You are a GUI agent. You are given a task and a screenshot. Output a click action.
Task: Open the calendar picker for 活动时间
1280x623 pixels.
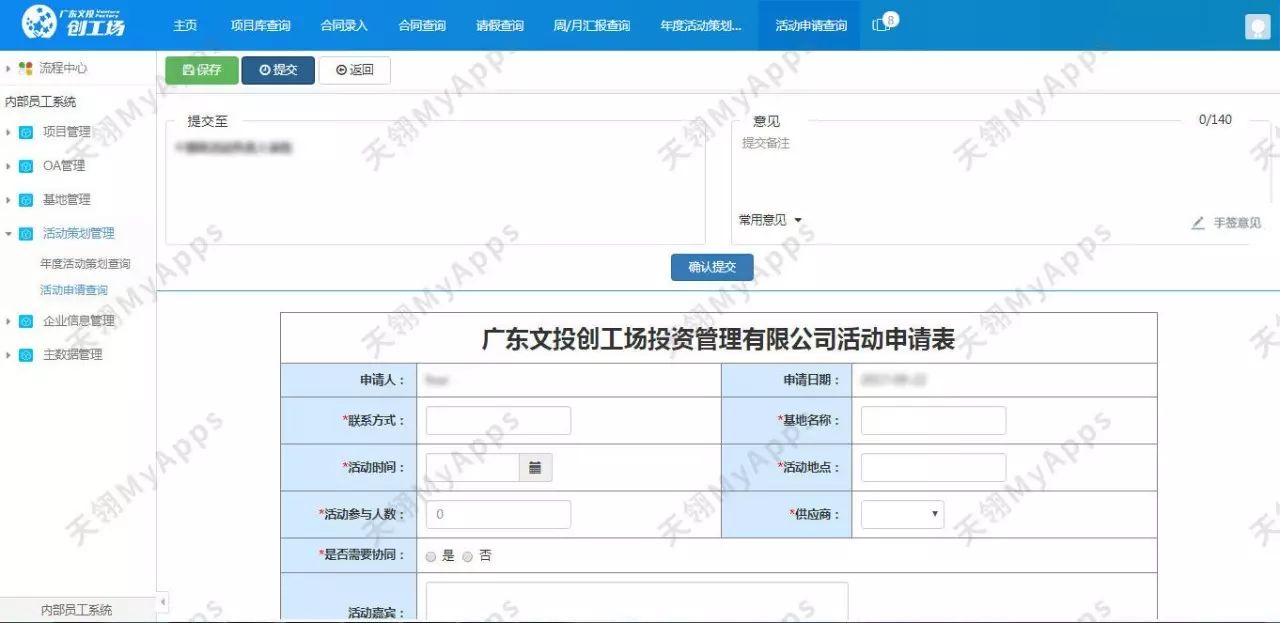click(535, 467)
